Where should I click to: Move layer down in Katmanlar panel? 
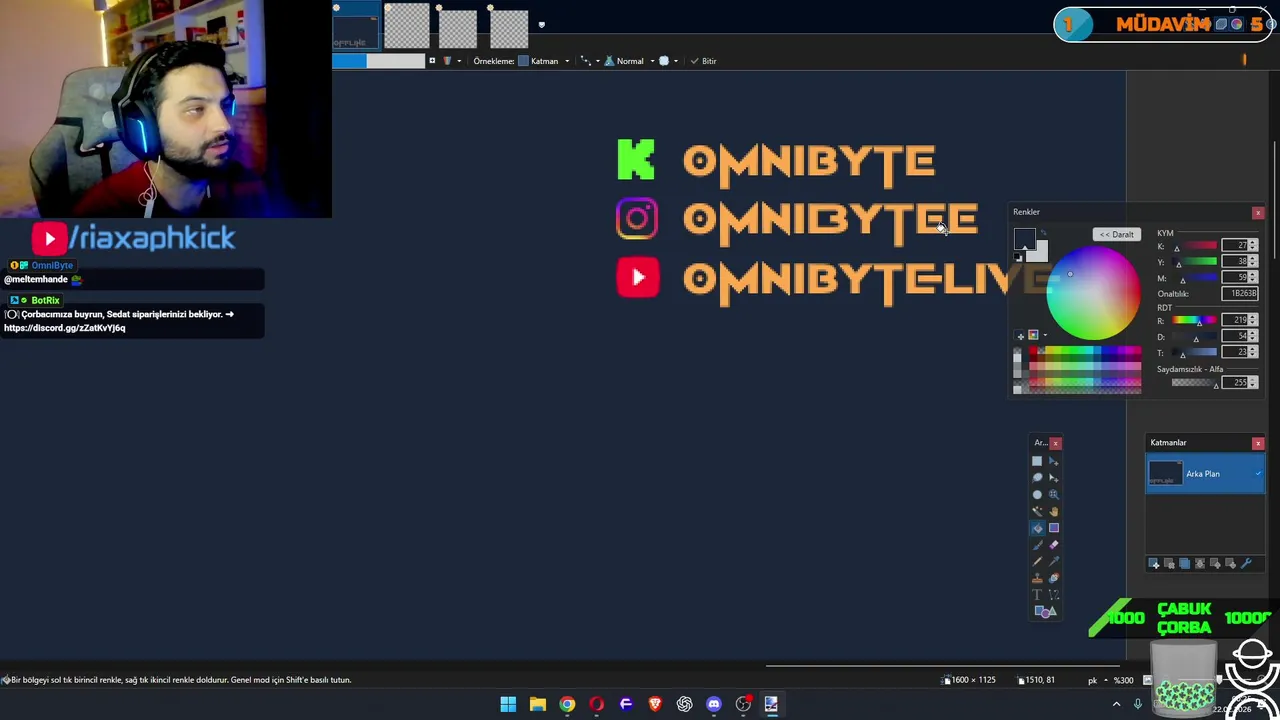point(1230,564)
